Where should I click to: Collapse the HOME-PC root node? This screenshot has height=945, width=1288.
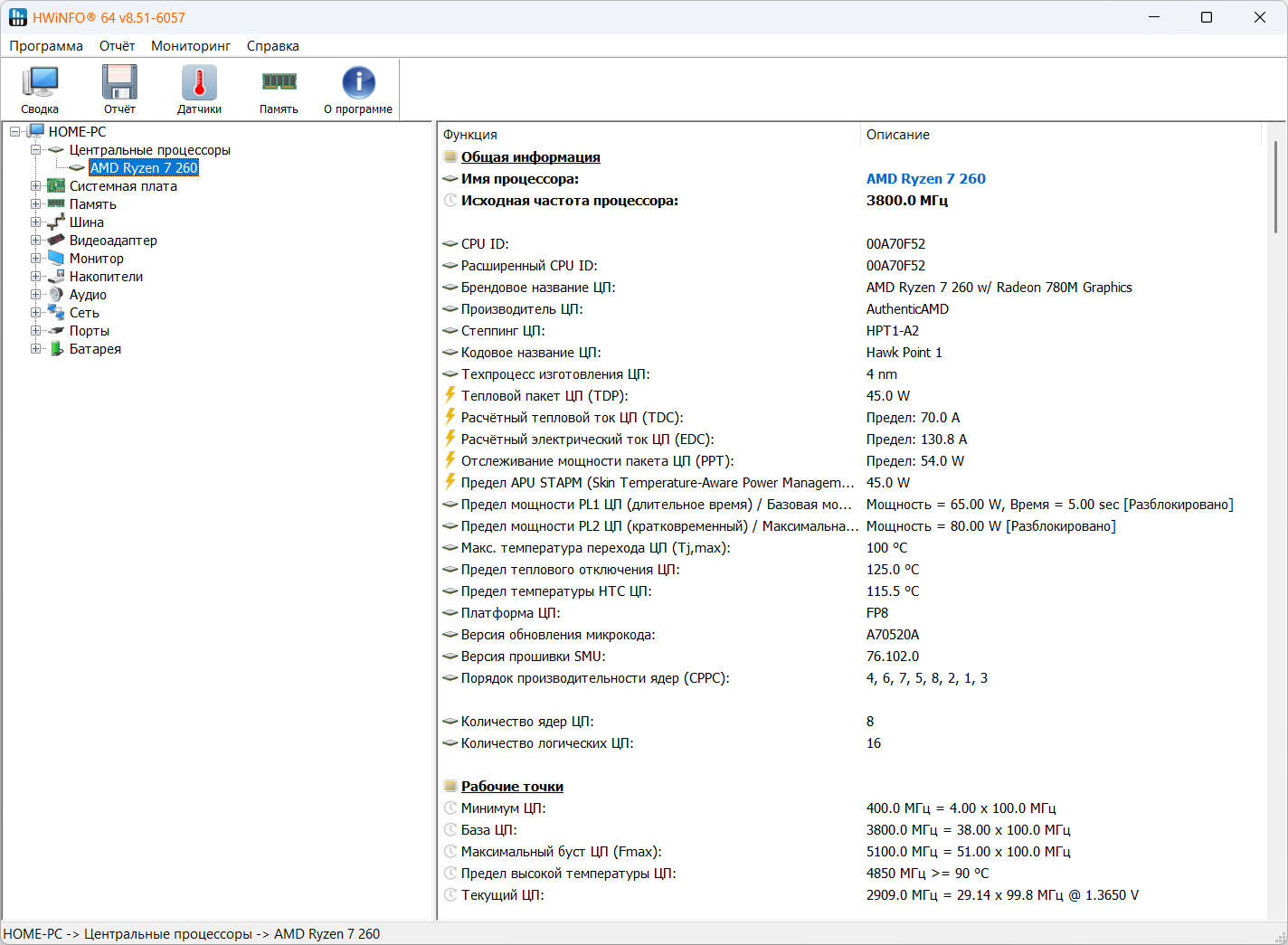point(14,132)
